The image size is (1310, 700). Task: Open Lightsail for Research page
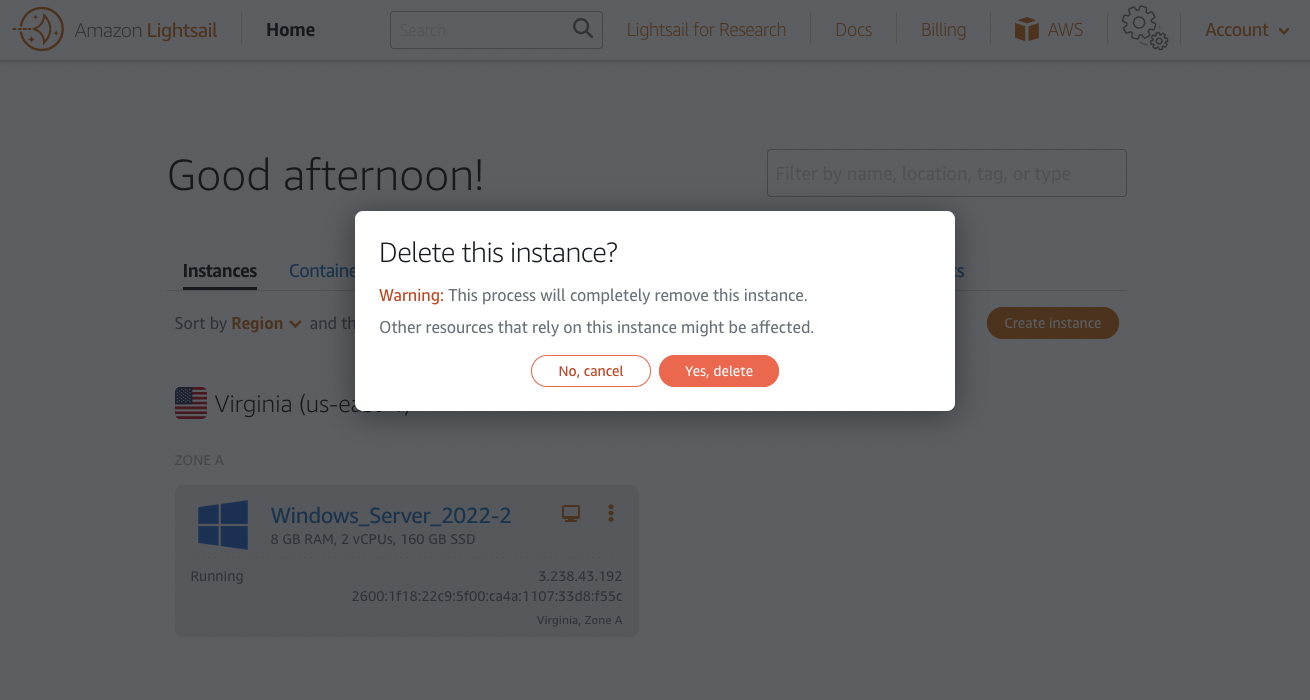[706, 30]
